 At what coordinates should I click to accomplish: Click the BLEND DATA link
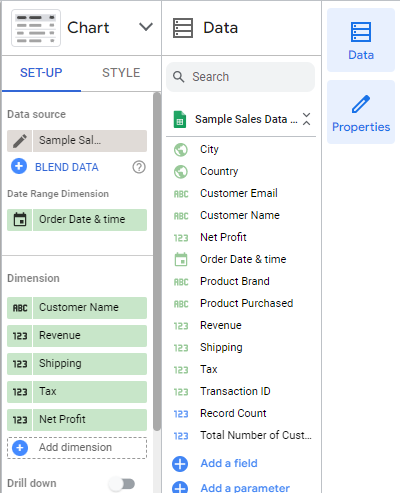[x=67, y=167]
